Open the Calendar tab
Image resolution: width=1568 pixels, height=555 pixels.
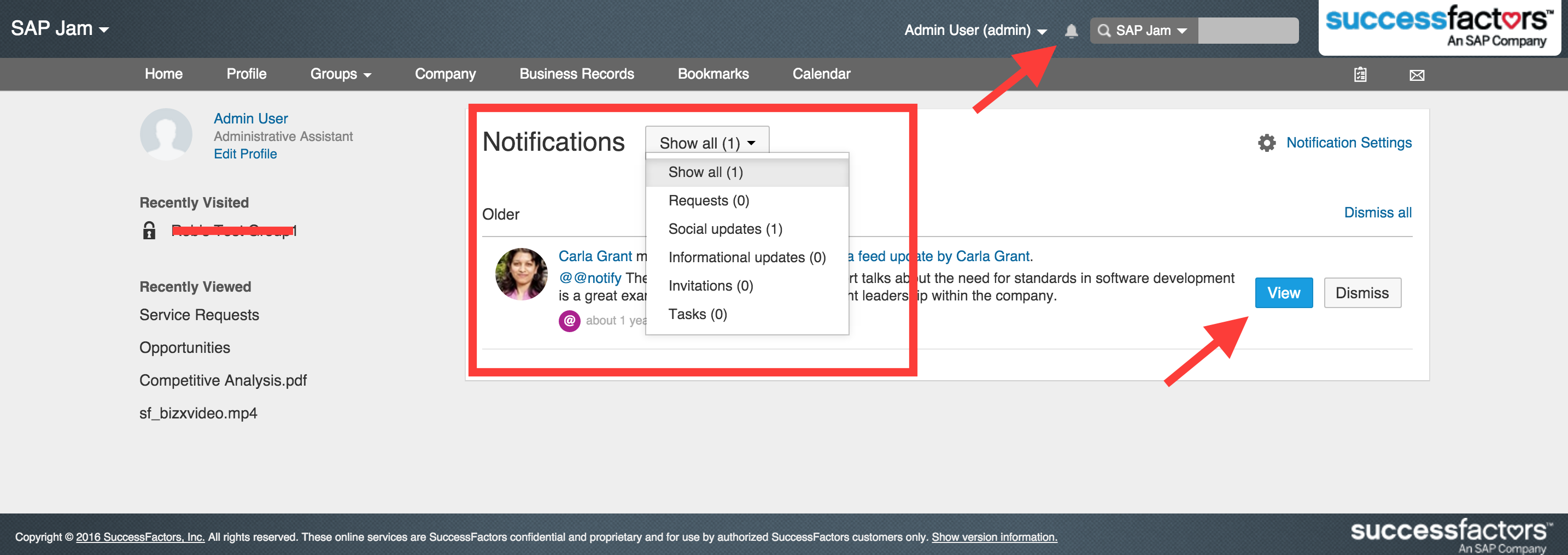tap(821, 74)
